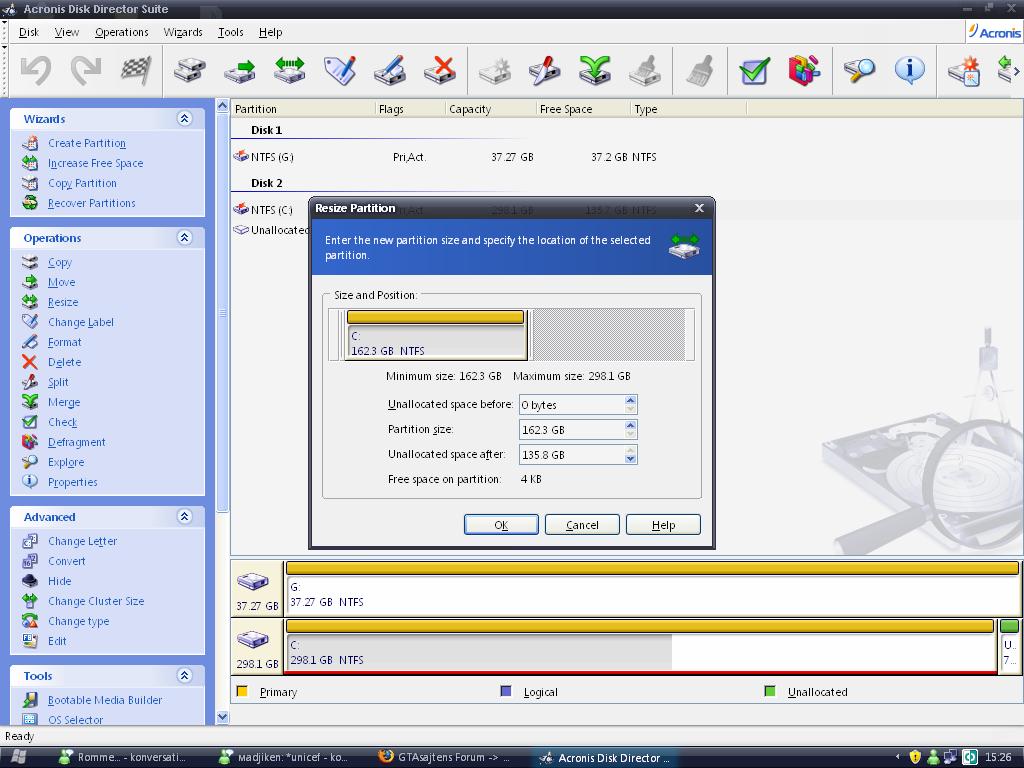
Task: Click the Explore magnifier toolbar icon
Action: (x=859, y=70)
